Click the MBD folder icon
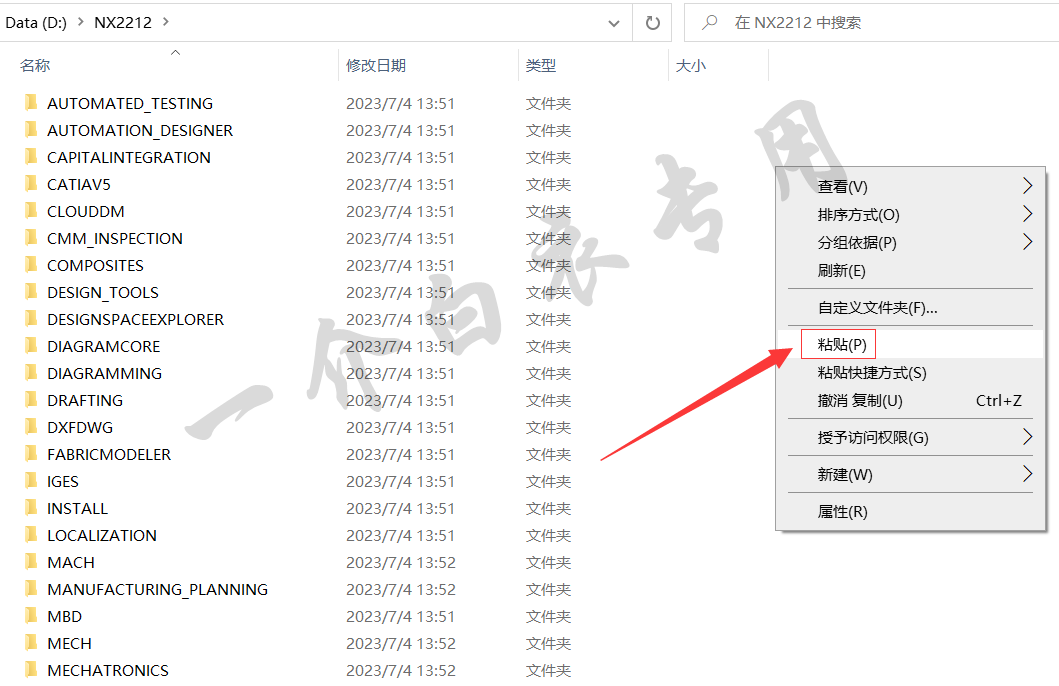Image resolution: width=1059 pixels, height=686 pixels. tap(30, 616)
